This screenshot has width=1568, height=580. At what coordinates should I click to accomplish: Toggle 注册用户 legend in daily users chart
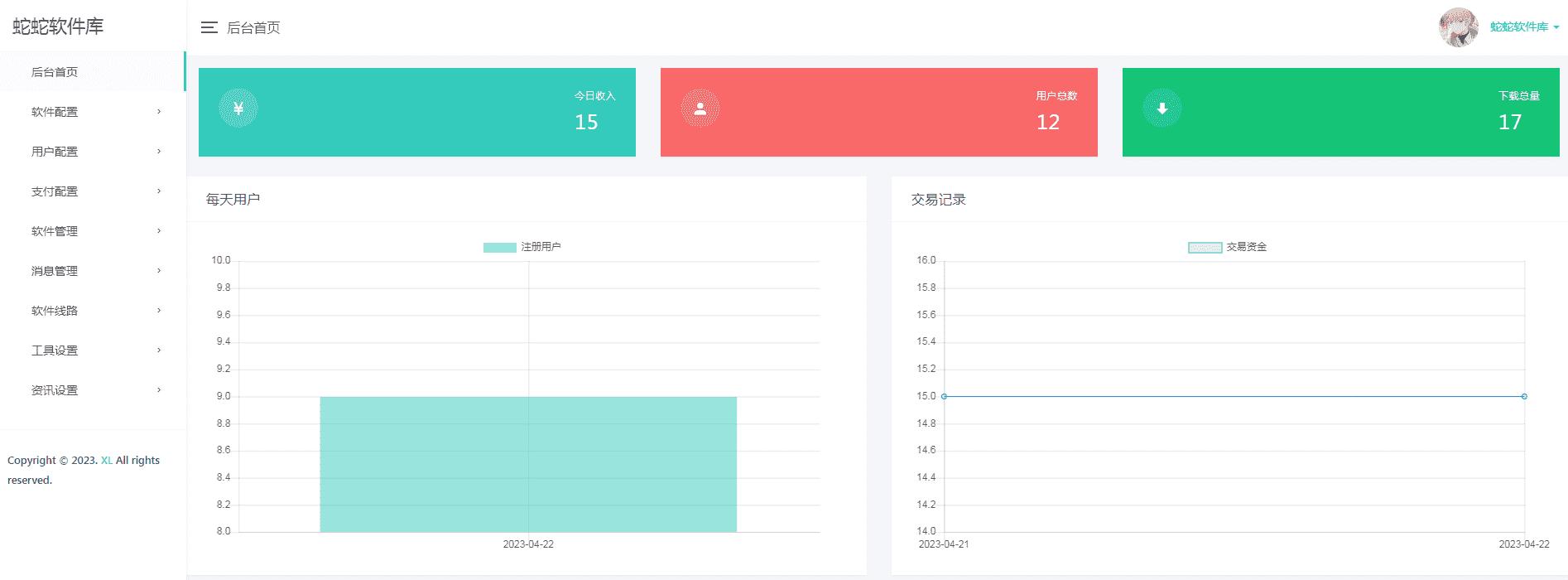pyautogui.click(x=522, y=247)
